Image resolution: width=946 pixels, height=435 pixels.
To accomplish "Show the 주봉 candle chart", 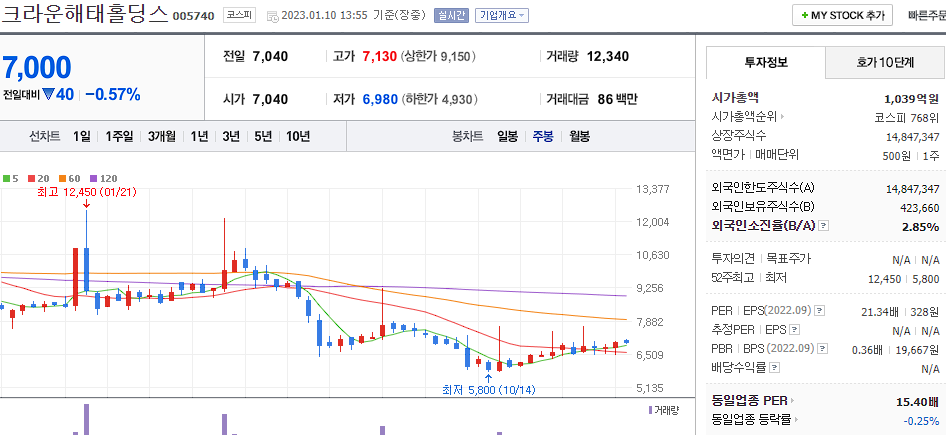I will (x=542, y=136).
